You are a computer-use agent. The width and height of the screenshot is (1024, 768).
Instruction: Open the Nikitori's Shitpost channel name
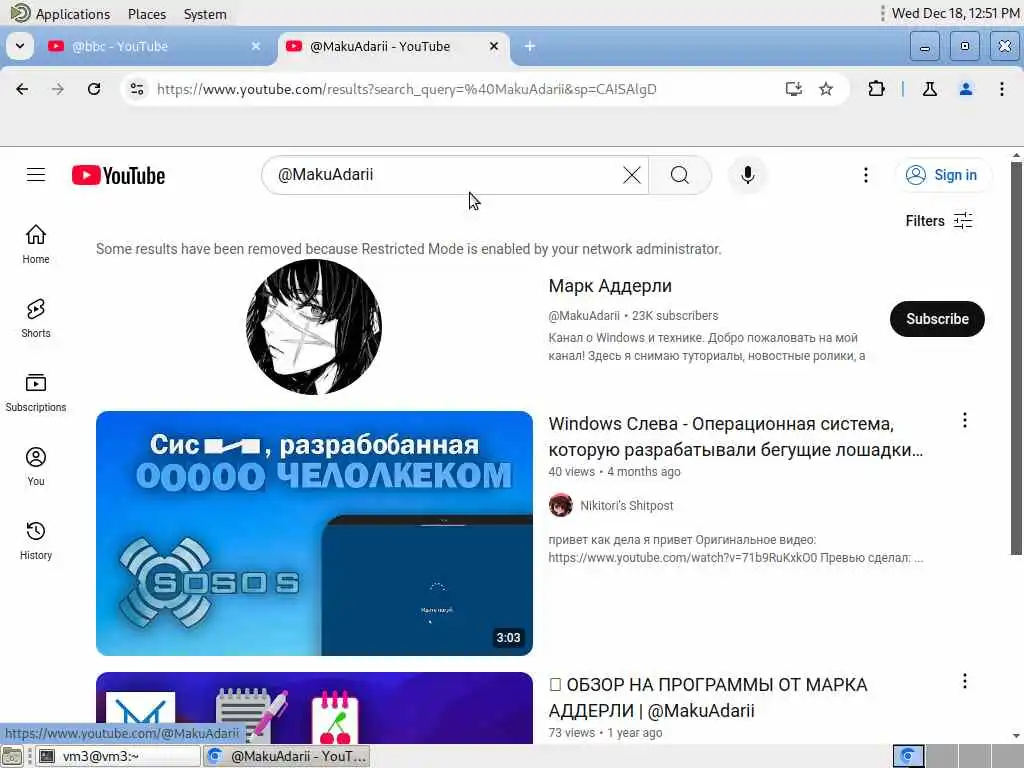[x=626, y=505]
